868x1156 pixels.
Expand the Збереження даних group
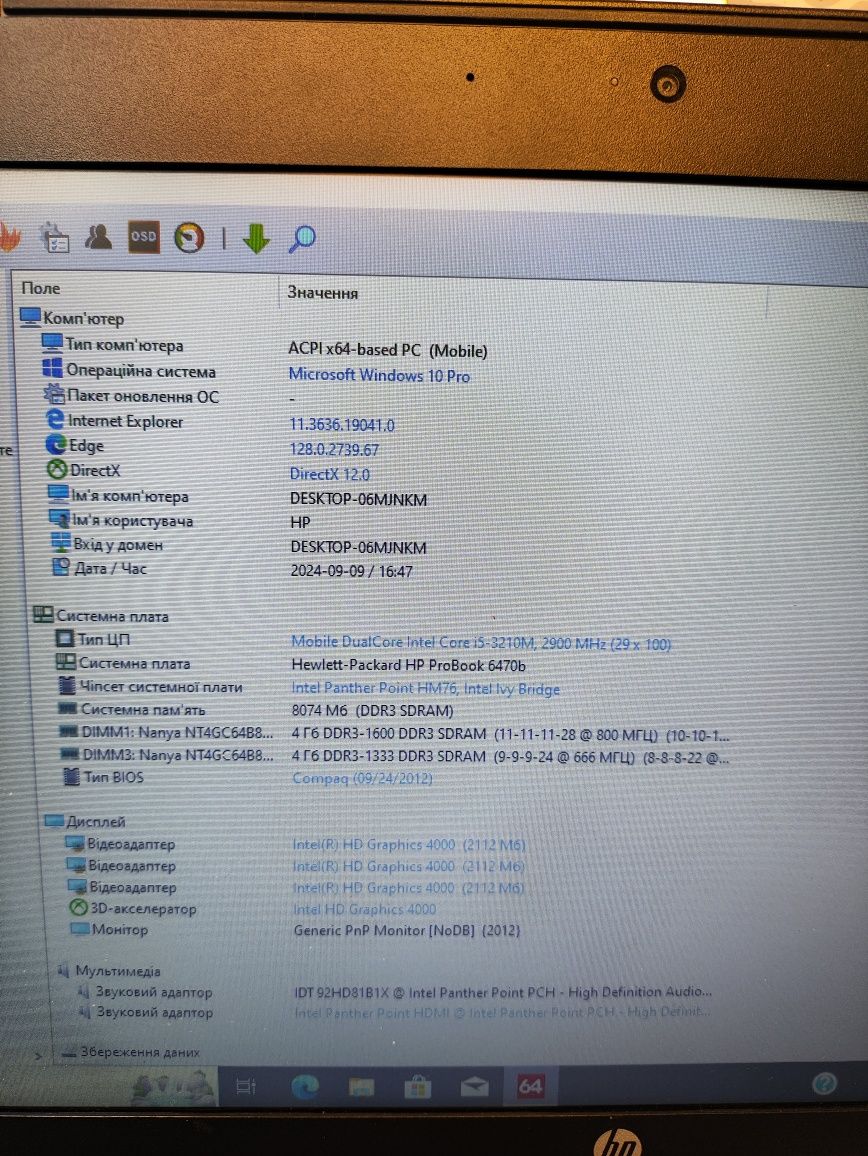coord(38,1055)
